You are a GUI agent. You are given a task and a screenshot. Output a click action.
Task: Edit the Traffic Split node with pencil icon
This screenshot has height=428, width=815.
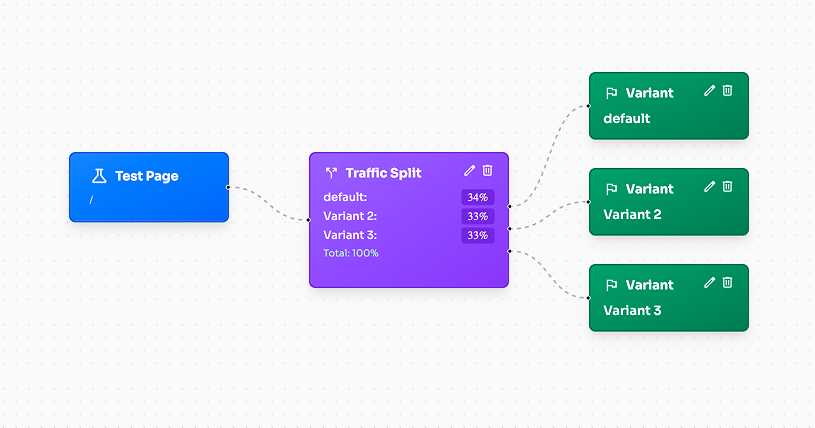pyautogui.click(x=470, y=171)
